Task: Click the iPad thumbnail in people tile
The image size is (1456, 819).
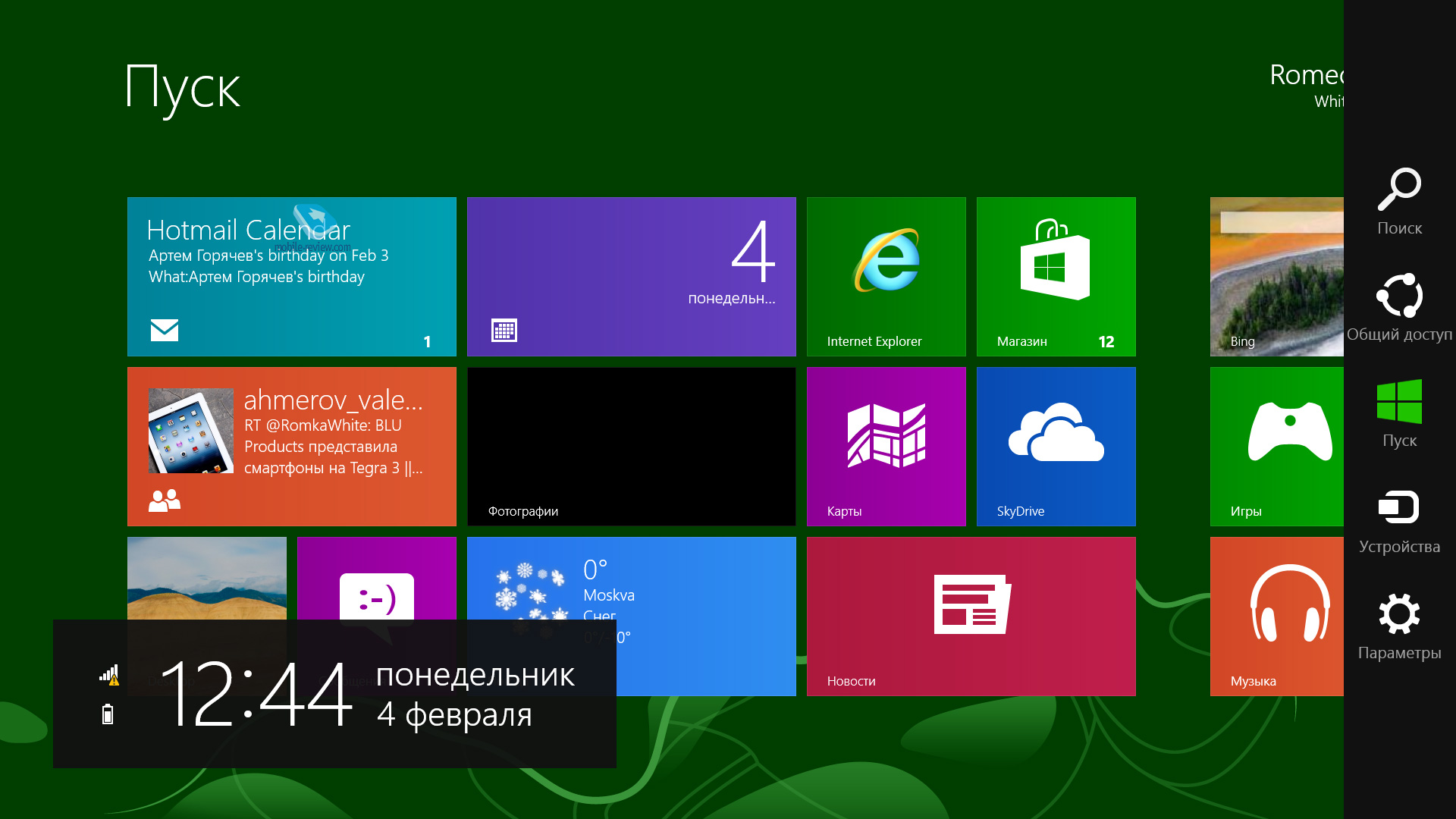Action: [x=191, y=431]
